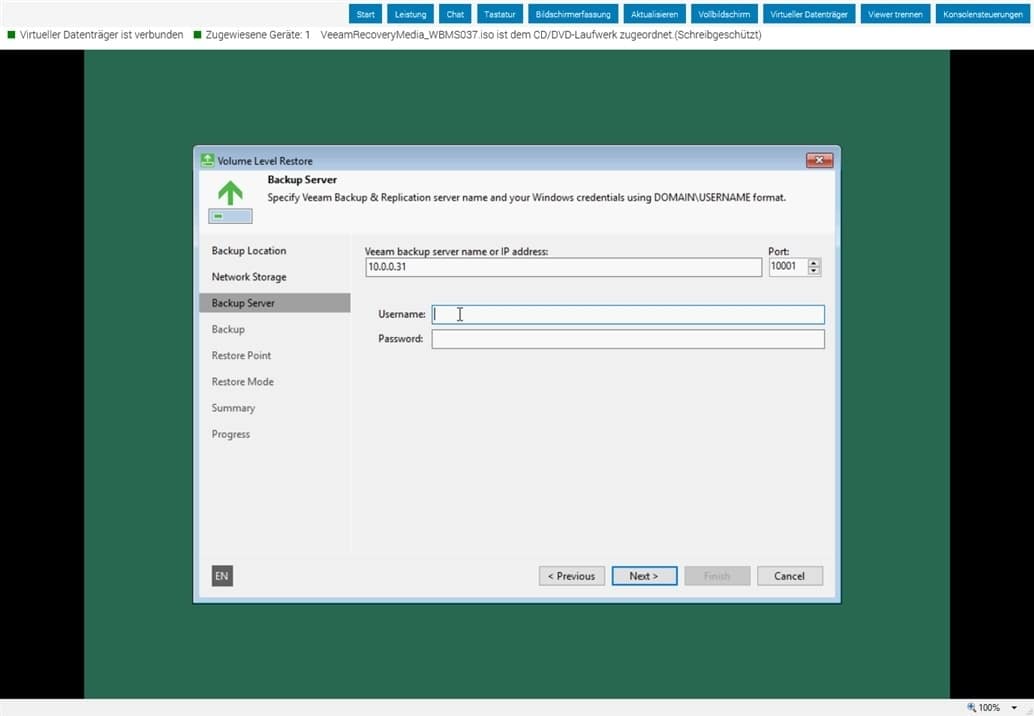Open the Tastatur menu
The image size is (1034, 716).
coord(500,14)
